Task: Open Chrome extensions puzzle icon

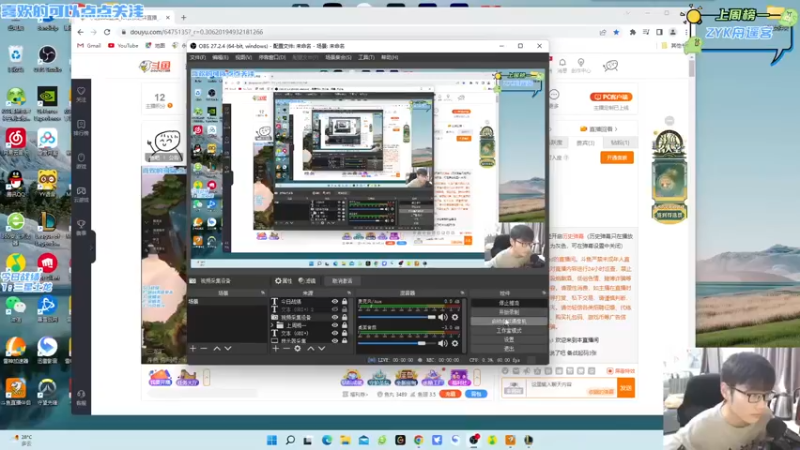Action: [x=633, y=32]
